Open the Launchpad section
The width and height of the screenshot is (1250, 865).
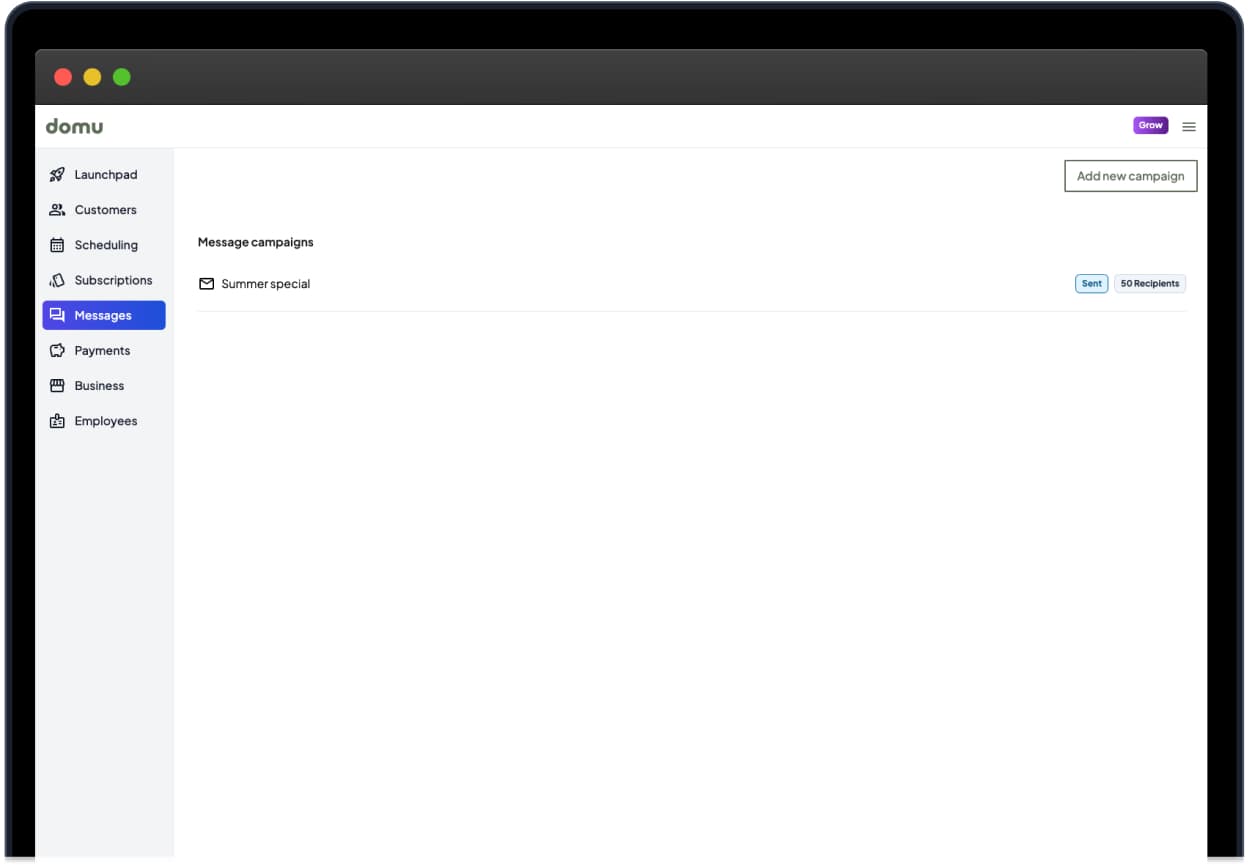pos(104,174)
